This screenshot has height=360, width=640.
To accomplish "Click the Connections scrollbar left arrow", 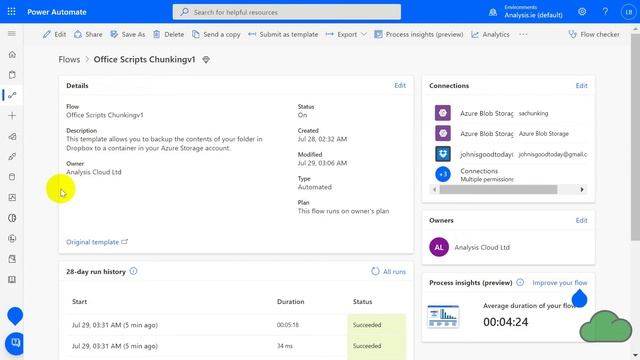I will pyautogui.click(x=434, y=189).
